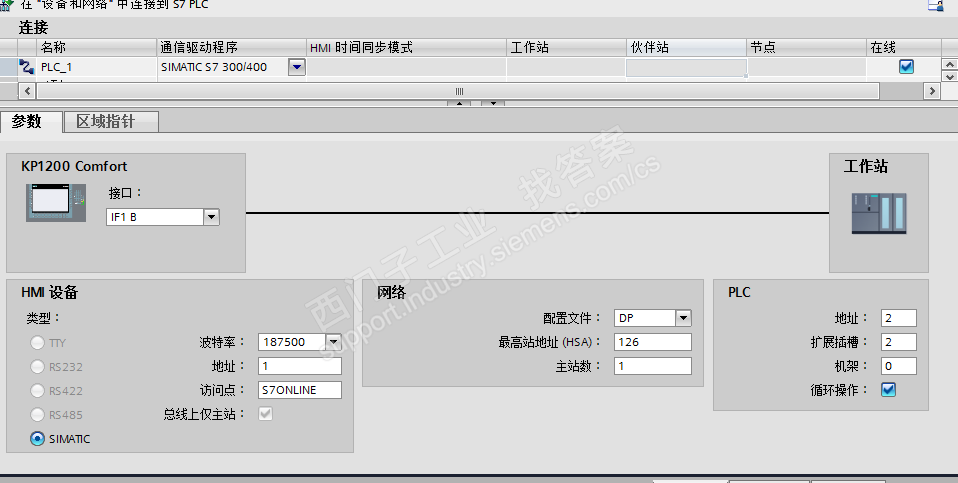Select the RS485 radio button

[37, 415]
